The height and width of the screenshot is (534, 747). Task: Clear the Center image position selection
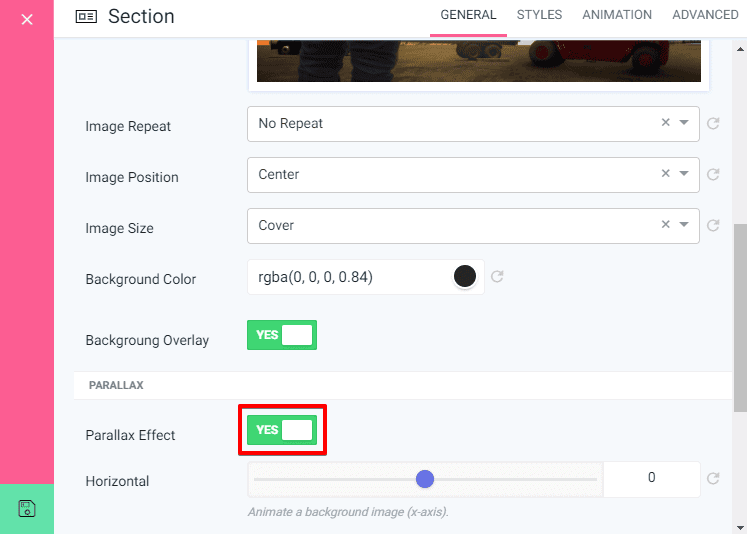tap(665, 174)
